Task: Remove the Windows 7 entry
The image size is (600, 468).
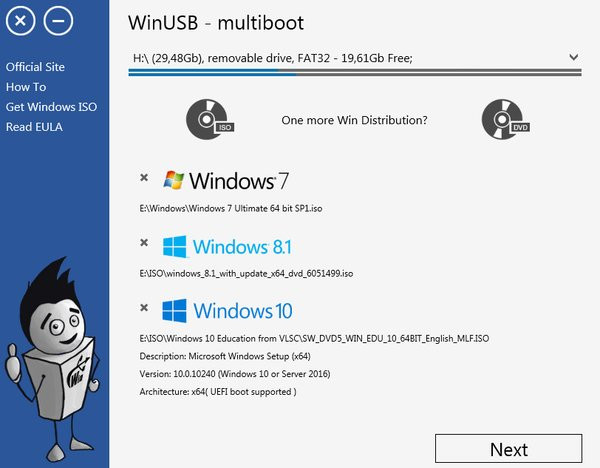Action: pos(144,177)
